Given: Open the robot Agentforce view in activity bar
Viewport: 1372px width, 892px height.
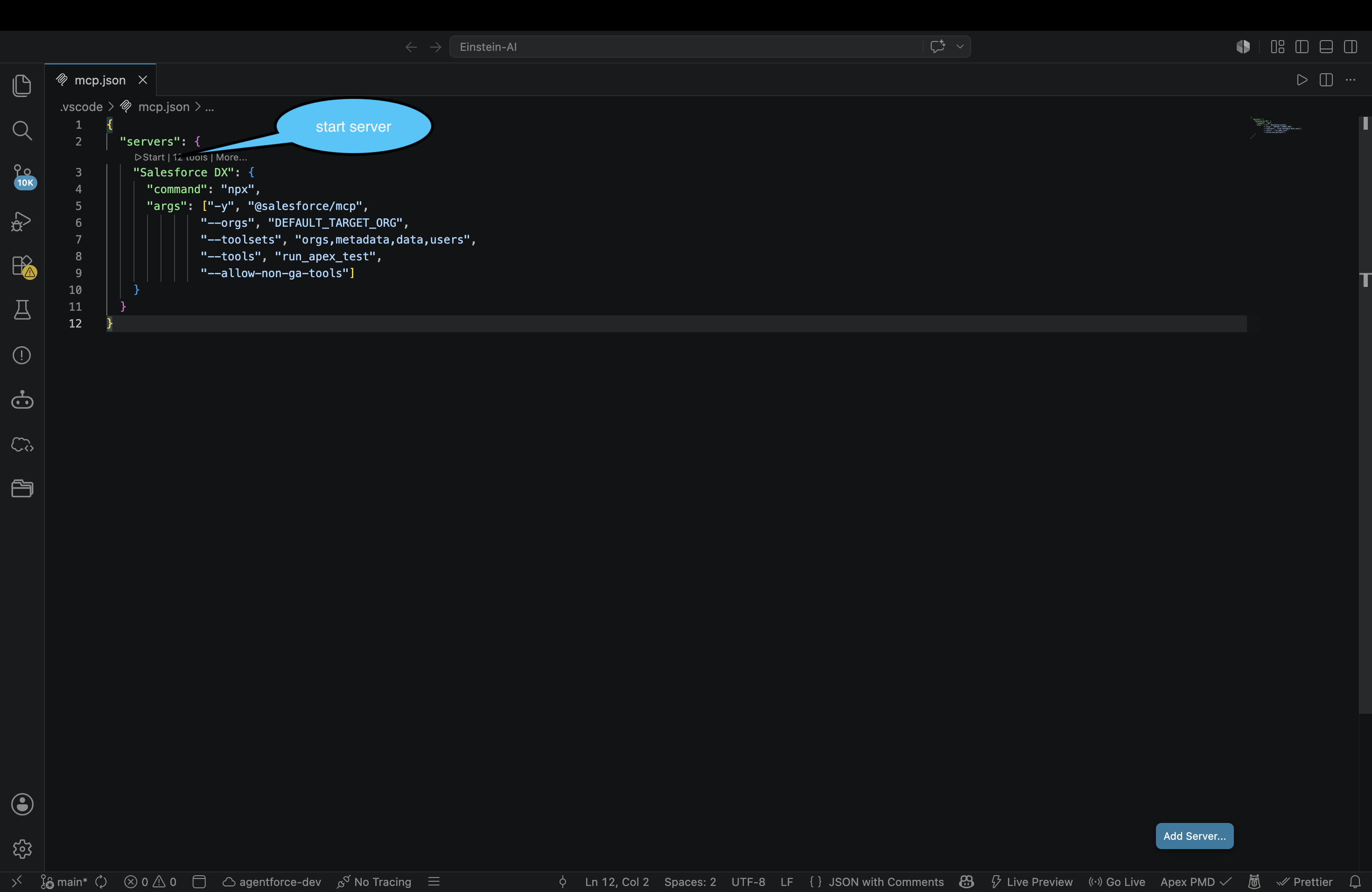Looking at the screenshot, I should click(22, 400).
